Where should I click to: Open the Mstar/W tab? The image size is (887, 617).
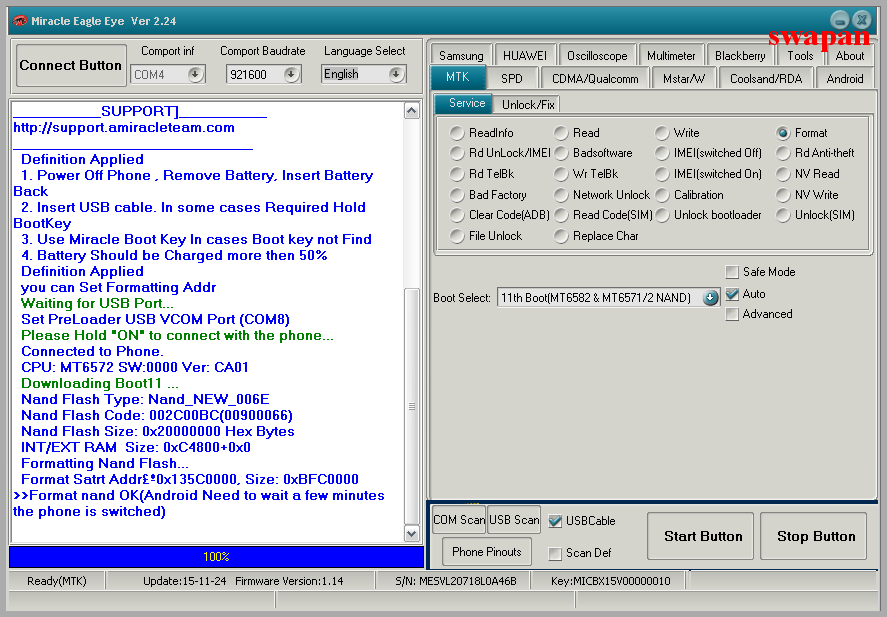click(684, 79)
